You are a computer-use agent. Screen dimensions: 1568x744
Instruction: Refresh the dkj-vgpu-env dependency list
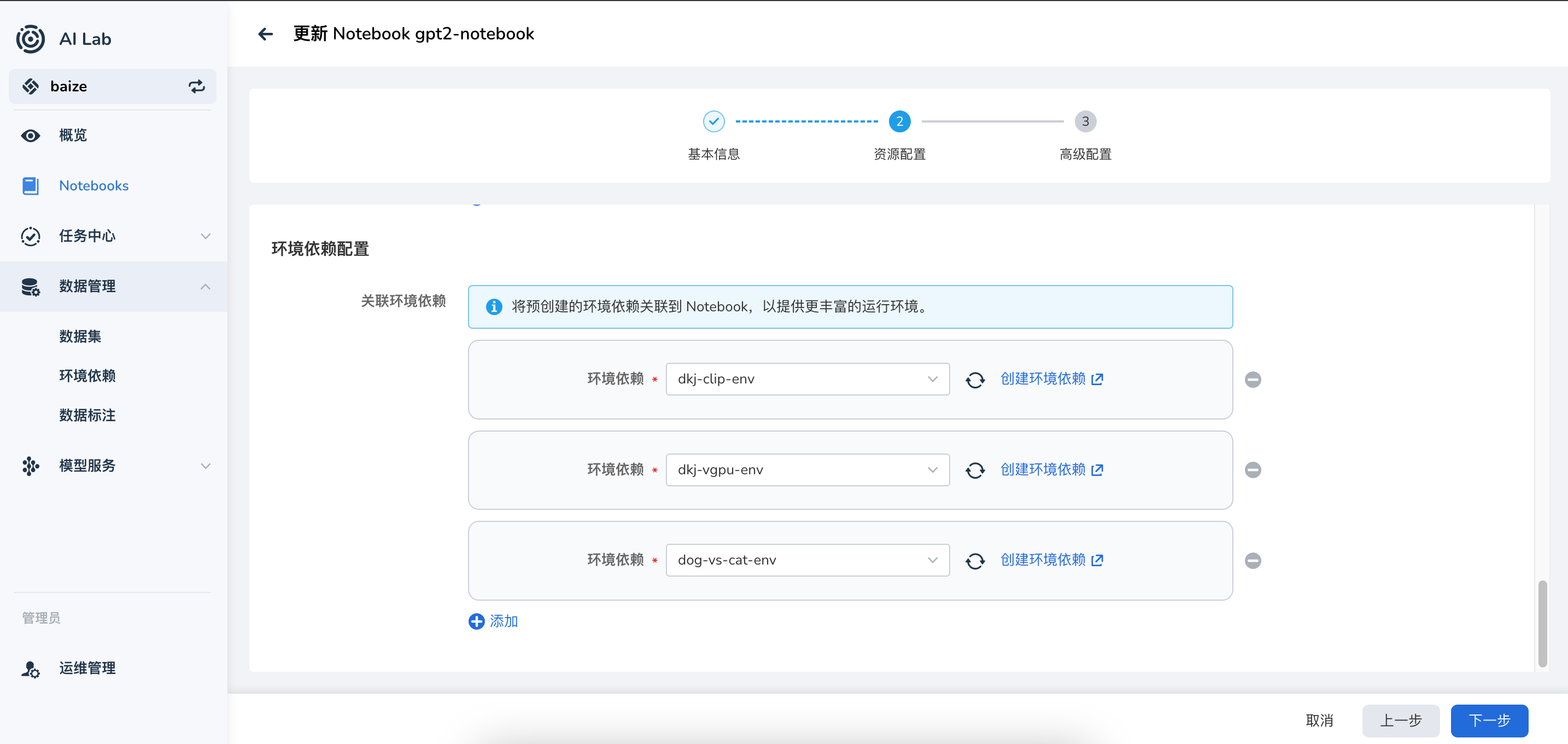(x=974, y=470)
